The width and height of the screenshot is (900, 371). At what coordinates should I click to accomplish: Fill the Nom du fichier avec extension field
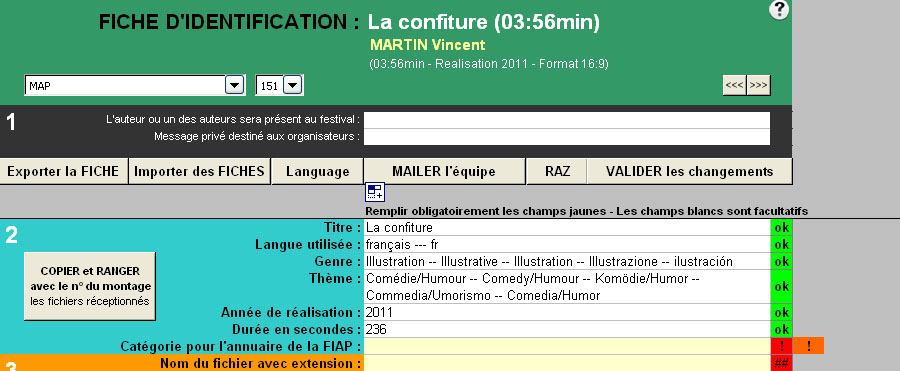click(x=567, y=364)
